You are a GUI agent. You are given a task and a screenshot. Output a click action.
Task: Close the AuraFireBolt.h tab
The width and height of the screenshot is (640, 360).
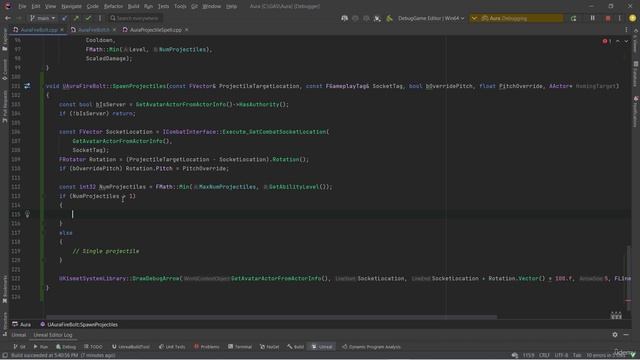114,30
